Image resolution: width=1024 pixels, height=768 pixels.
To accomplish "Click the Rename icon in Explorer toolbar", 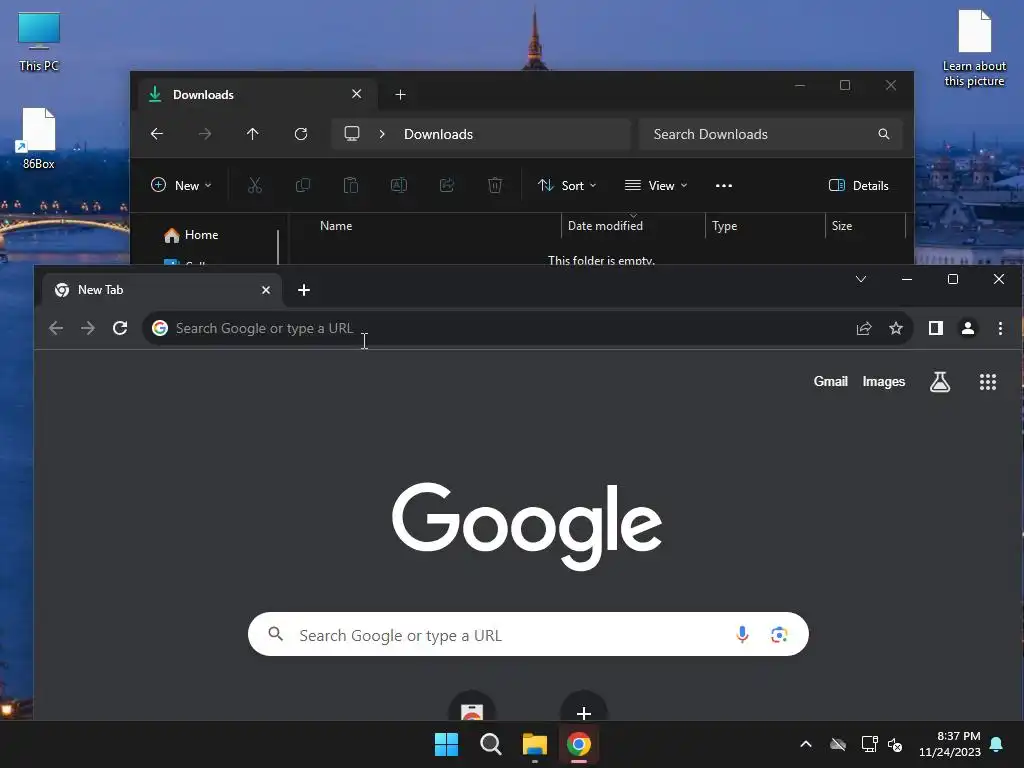I will [399, 185].
